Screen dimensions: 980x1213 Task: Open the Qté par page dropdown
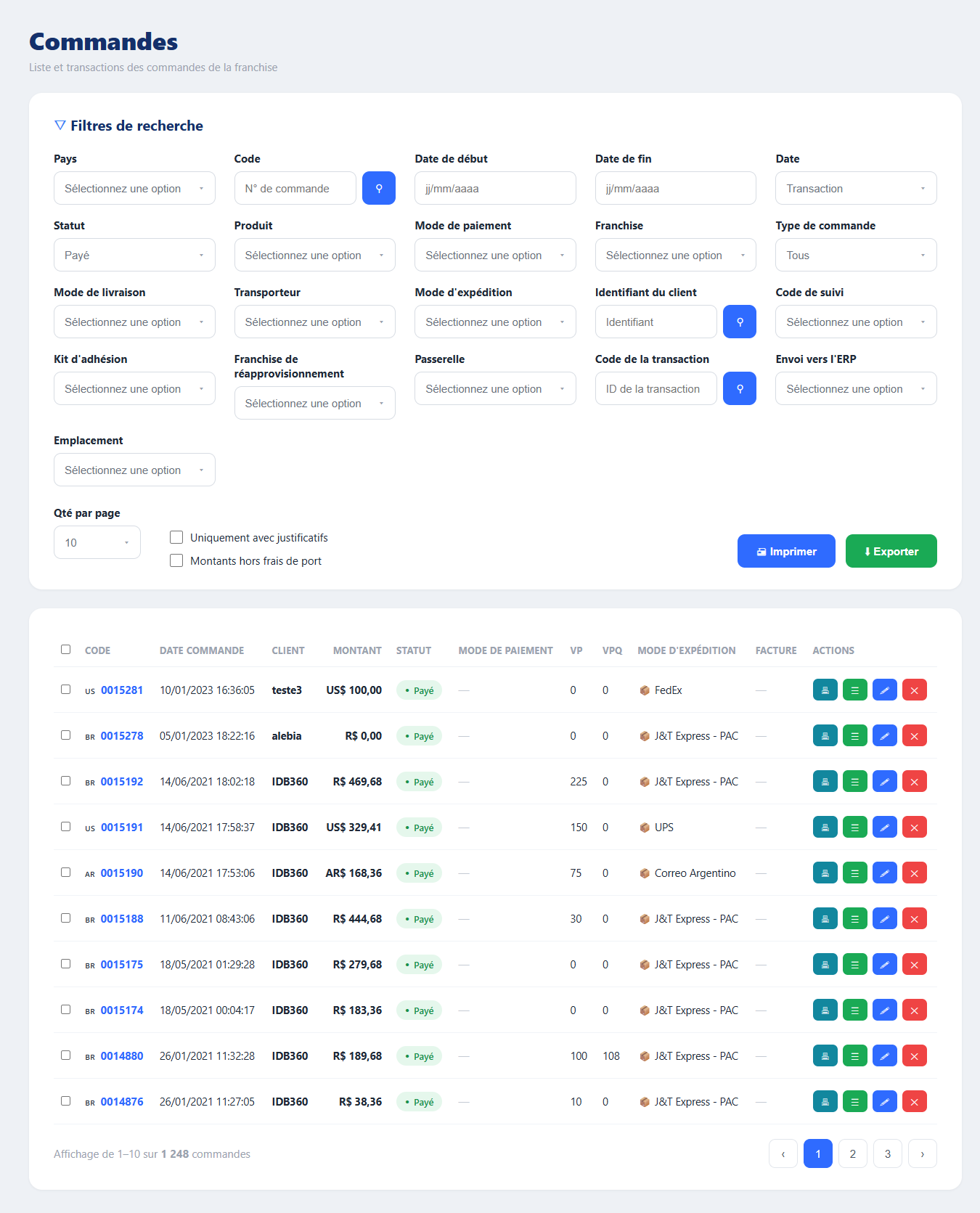click(97, 542)
